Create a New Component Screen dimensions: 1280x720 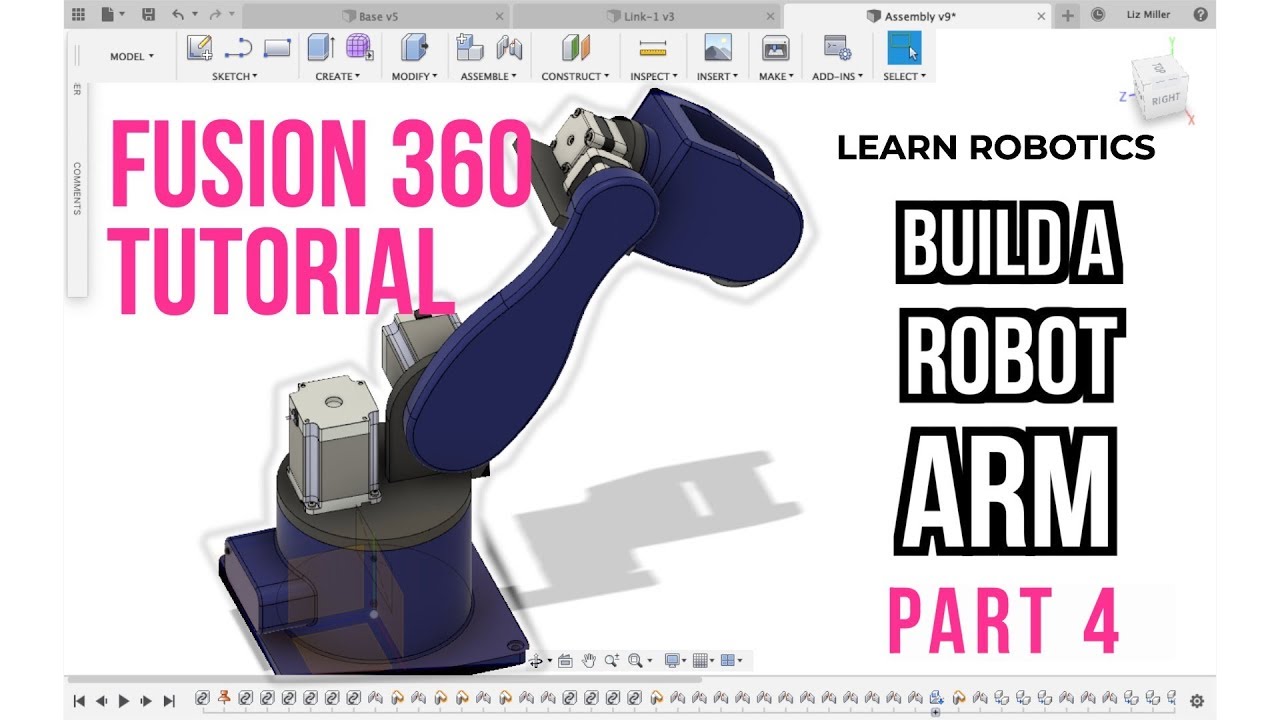(469, 48)
